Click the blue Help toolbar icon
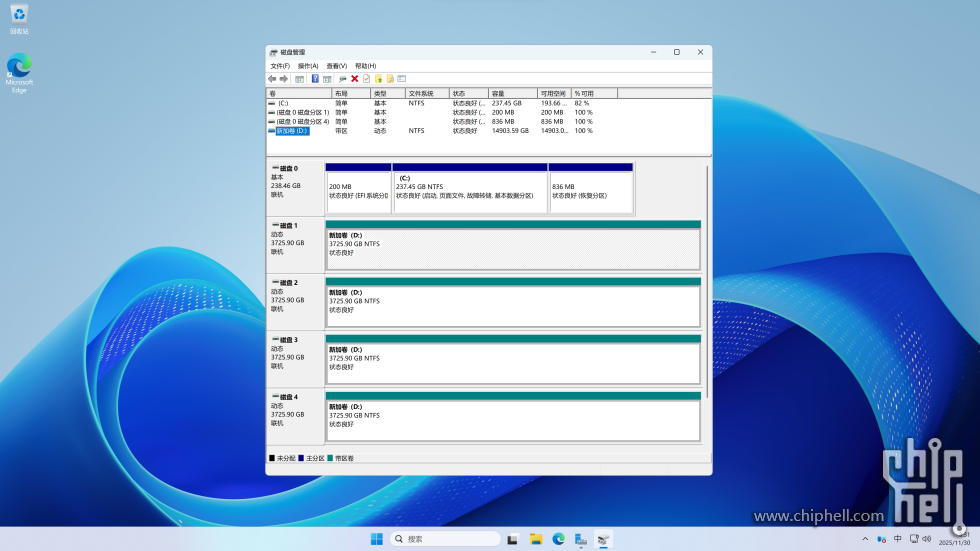The image size is (980, 551). 315,79
